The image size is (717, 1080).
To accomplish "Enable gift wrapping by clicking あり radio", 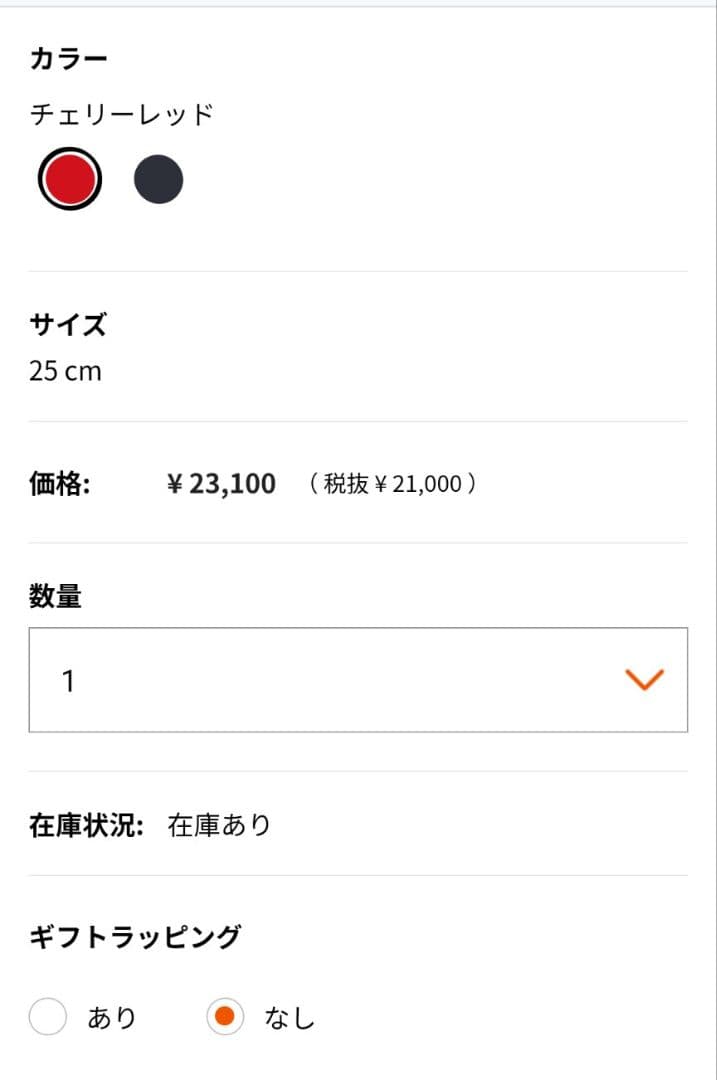I will click(47, 1015).
